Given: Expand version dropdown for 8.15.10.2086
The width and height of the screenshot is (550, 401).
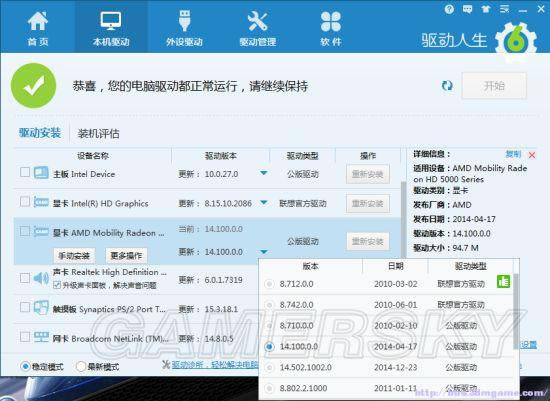Looking at the screenshot, I should pos(264,202).
